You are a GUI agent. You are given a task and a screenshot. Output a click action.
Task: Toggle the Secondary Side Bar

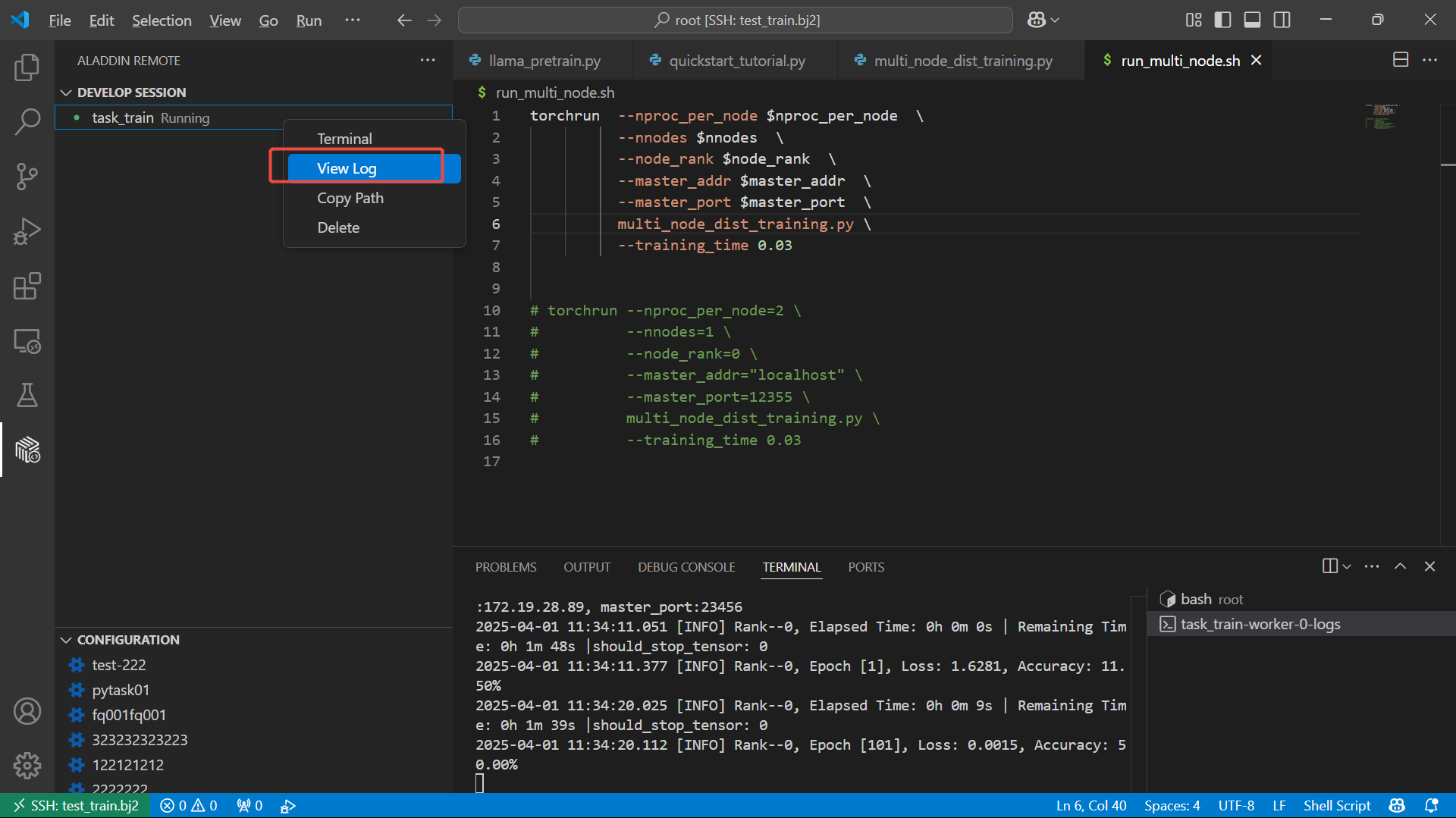(x=1282, y=20)
